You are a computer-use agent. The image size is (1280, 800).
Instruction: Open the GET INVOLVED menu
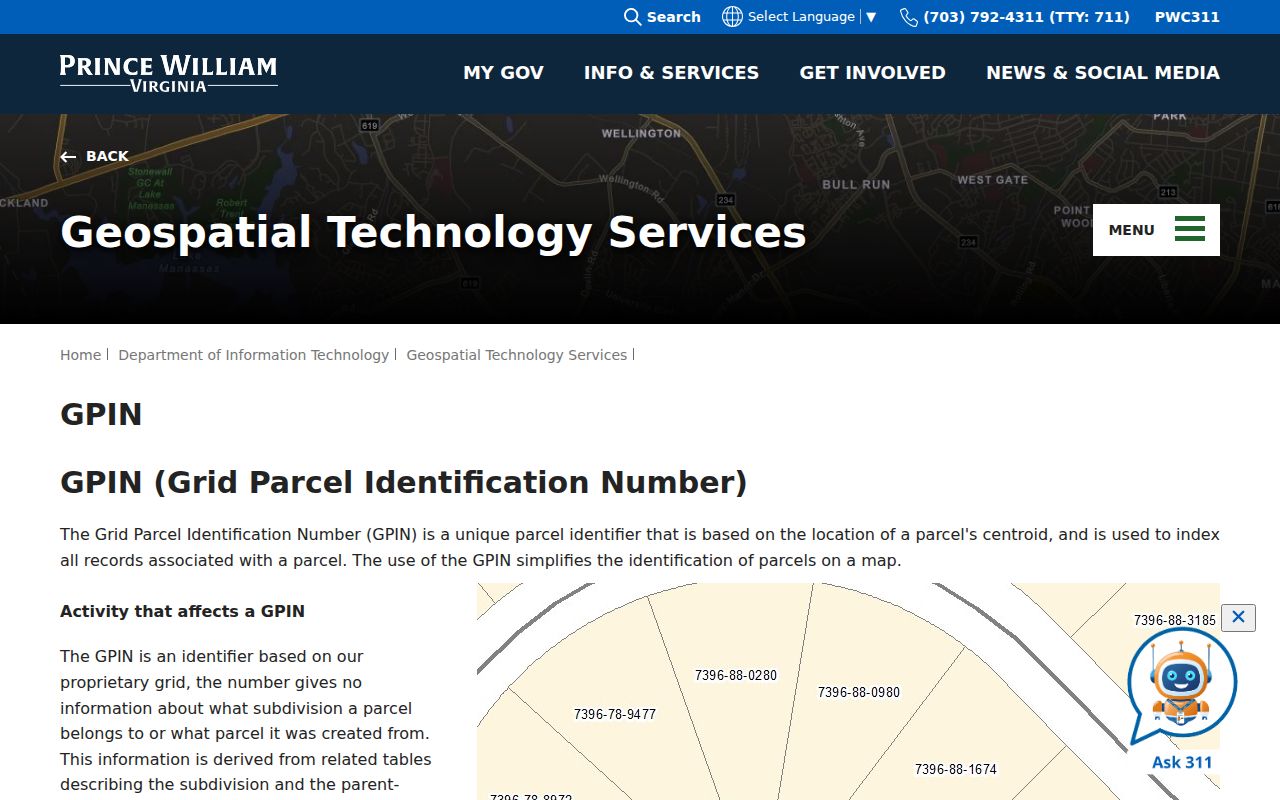point(872,73)
